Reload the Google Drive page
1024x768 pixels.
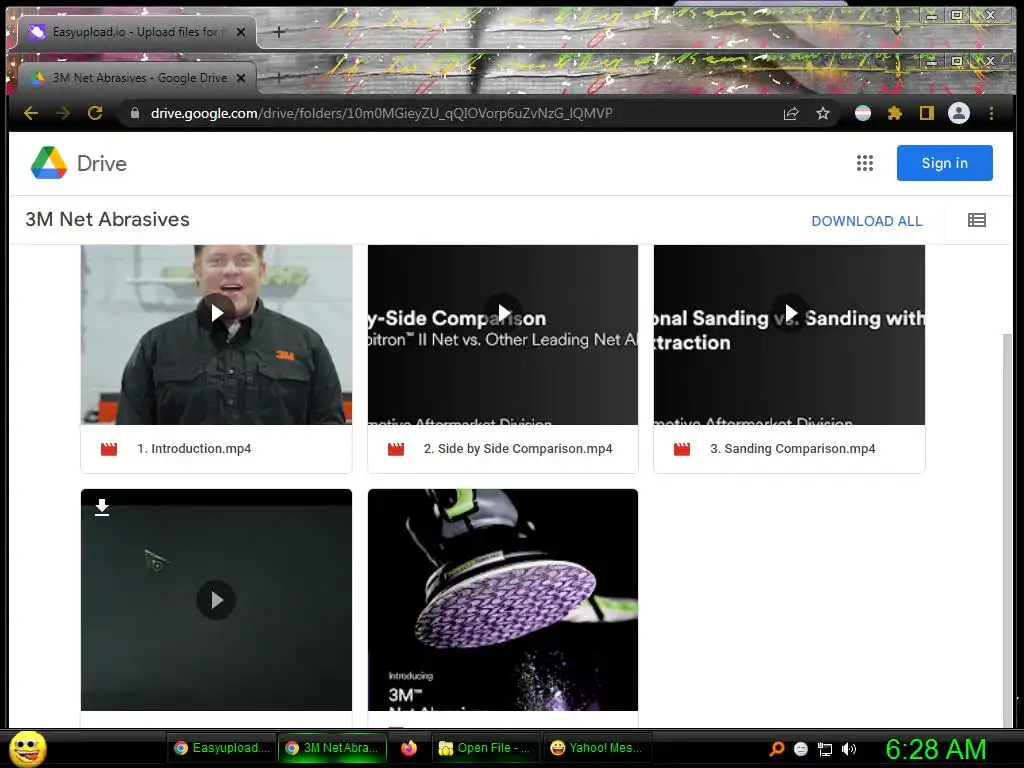coord(95,114)
